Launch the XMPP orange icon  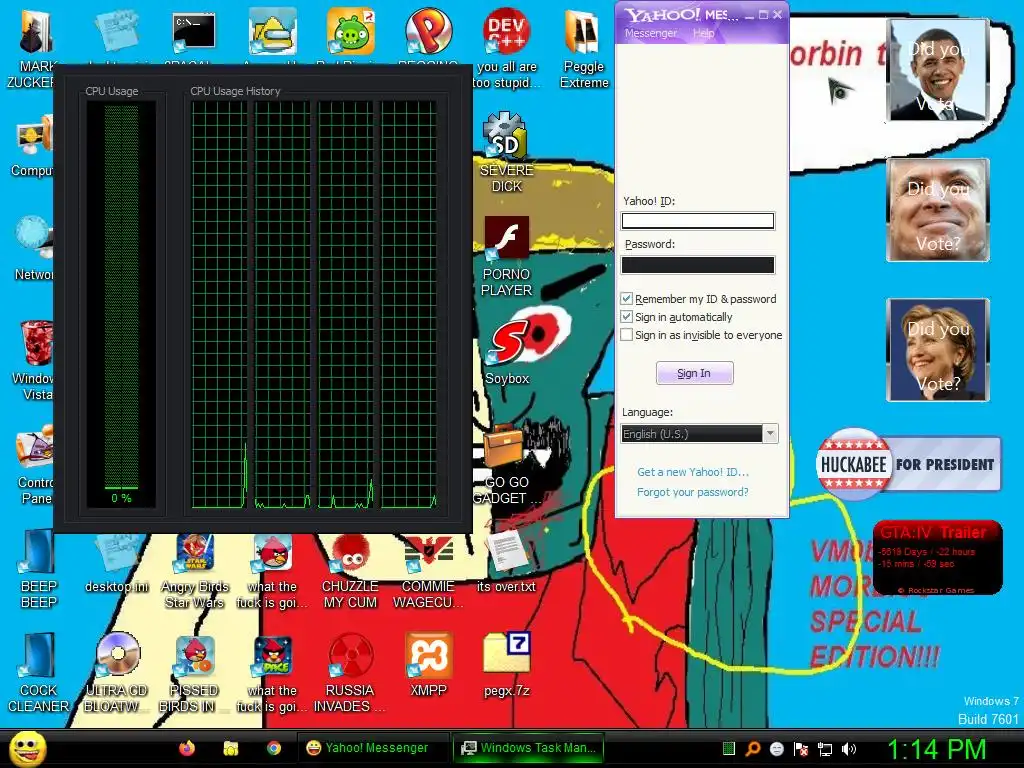pos(428,655)
